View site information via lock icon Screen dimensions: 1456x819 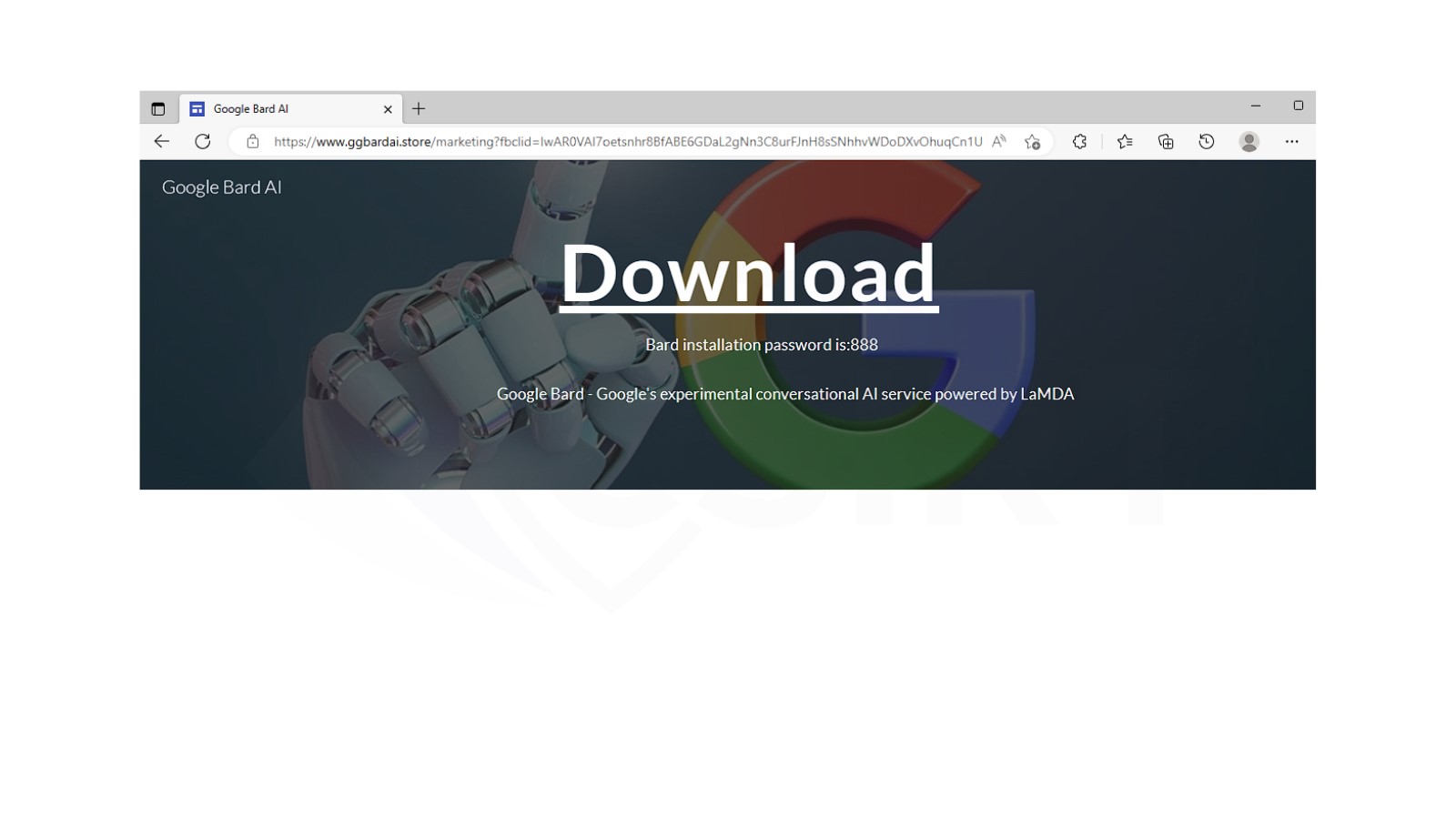(253, 141)
